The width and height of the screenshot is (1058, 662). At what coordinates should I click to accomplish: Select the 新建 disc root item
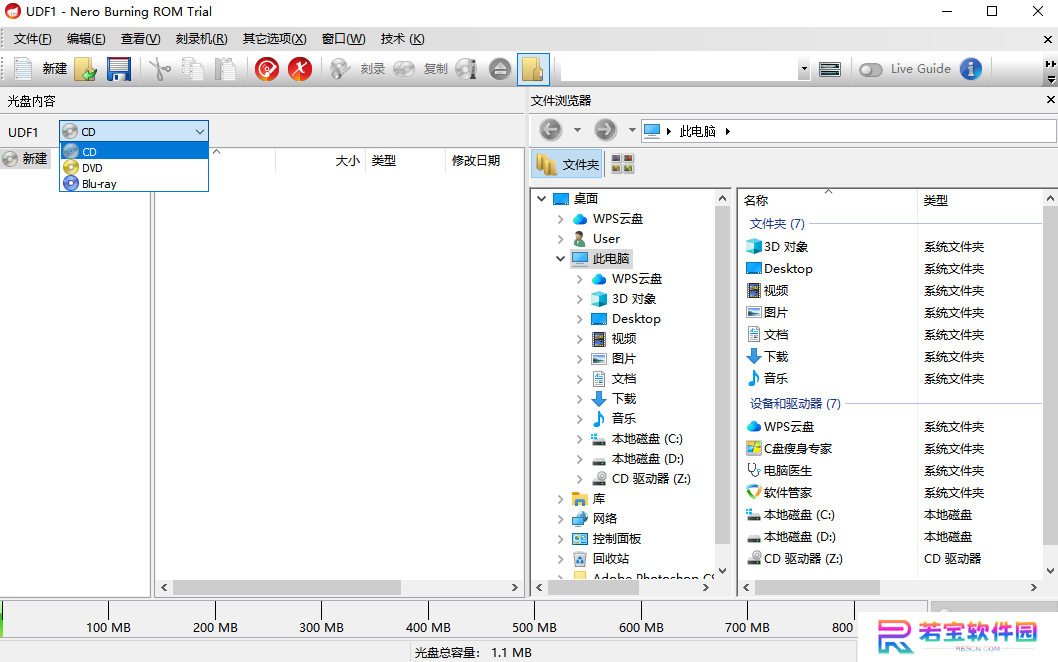pyautogui.click(x=26, y=159)
